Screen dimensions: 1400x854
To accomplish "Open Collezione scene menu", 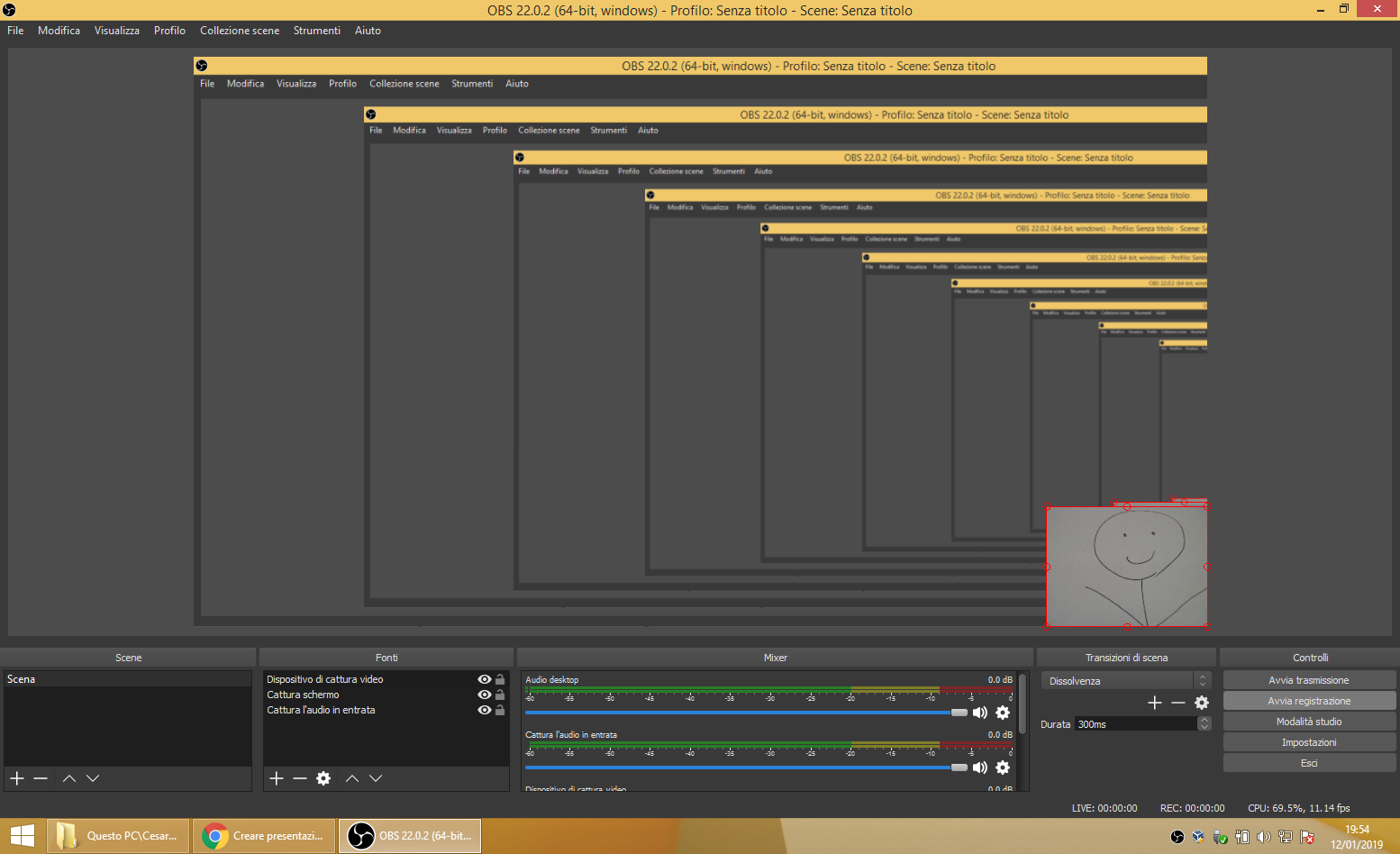I will [x=240, y=31].
